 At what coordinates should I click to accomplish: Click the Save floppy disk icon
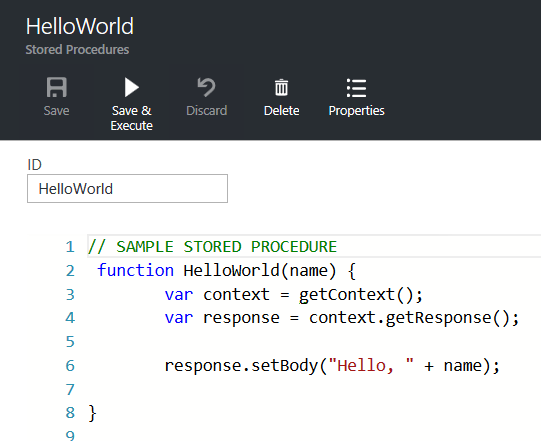57,87
